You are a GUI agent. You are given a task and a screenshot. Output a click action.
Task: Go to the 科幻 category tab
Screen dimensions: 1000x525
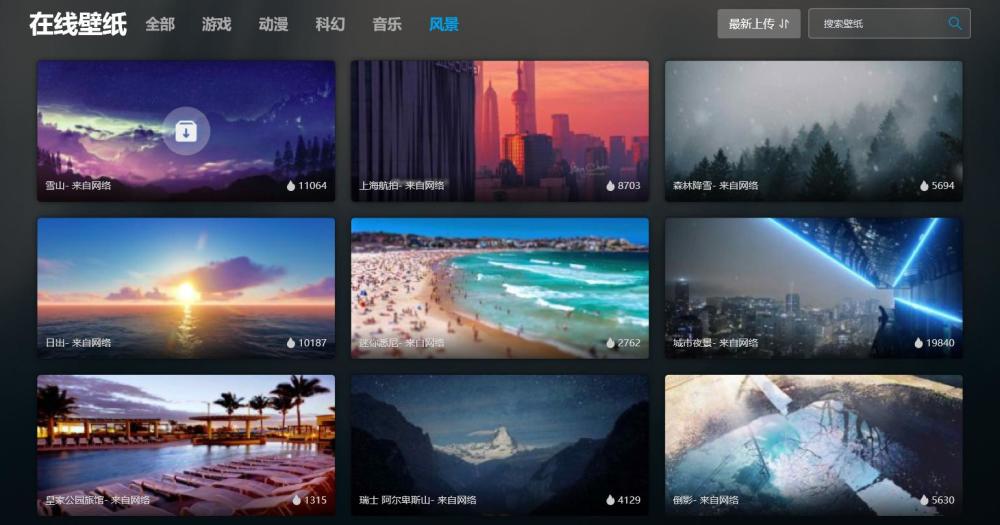(x=330, y=24)
